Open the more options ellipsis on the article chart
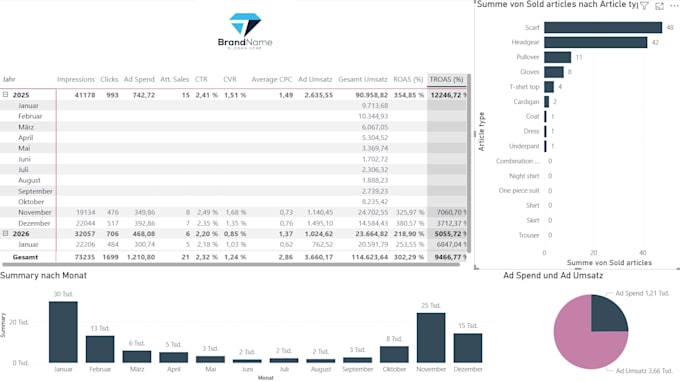The image size is (680, 382). point(674,6)
